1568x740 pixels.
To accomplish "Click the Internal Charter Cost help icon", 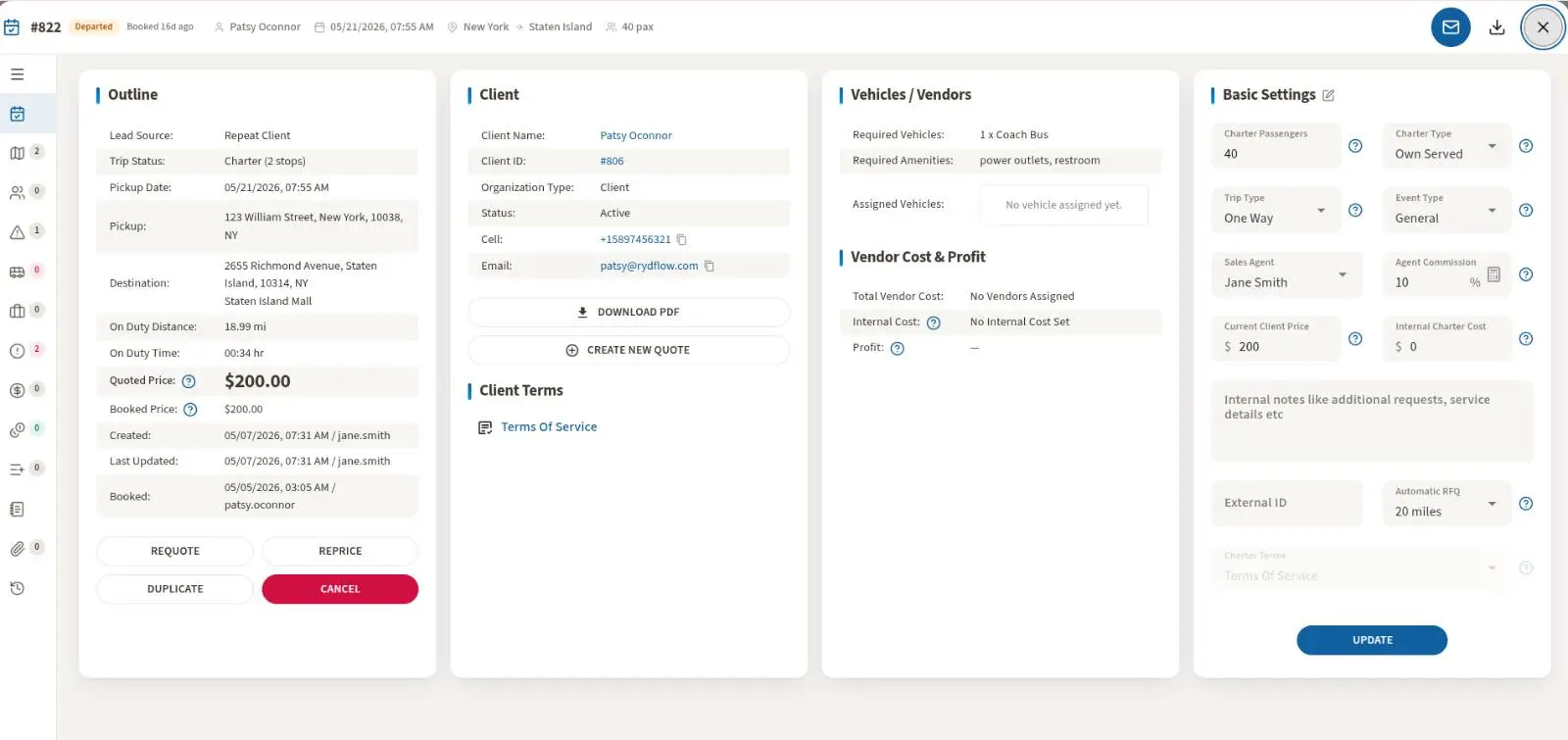I will [1526, 338].
